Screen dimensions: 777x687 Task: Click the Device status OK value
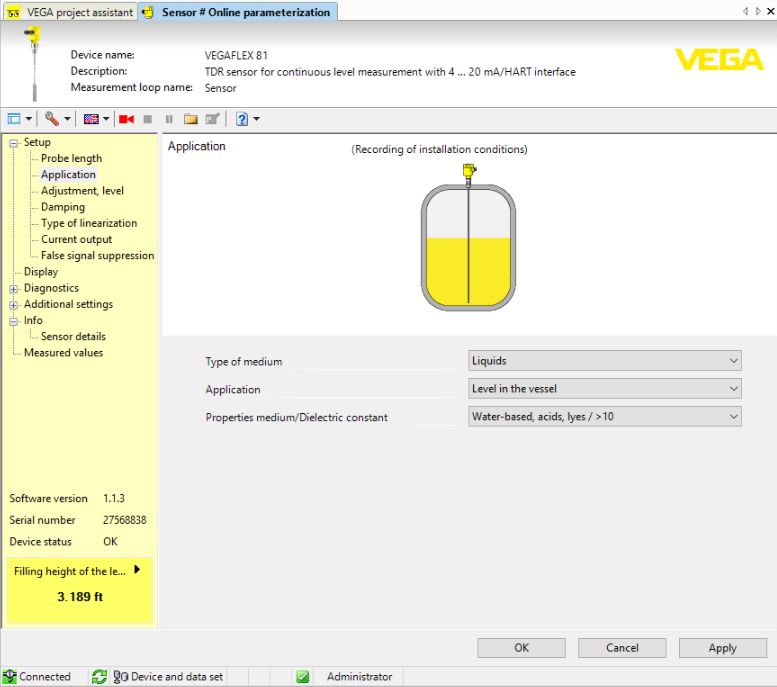[111, 542]
